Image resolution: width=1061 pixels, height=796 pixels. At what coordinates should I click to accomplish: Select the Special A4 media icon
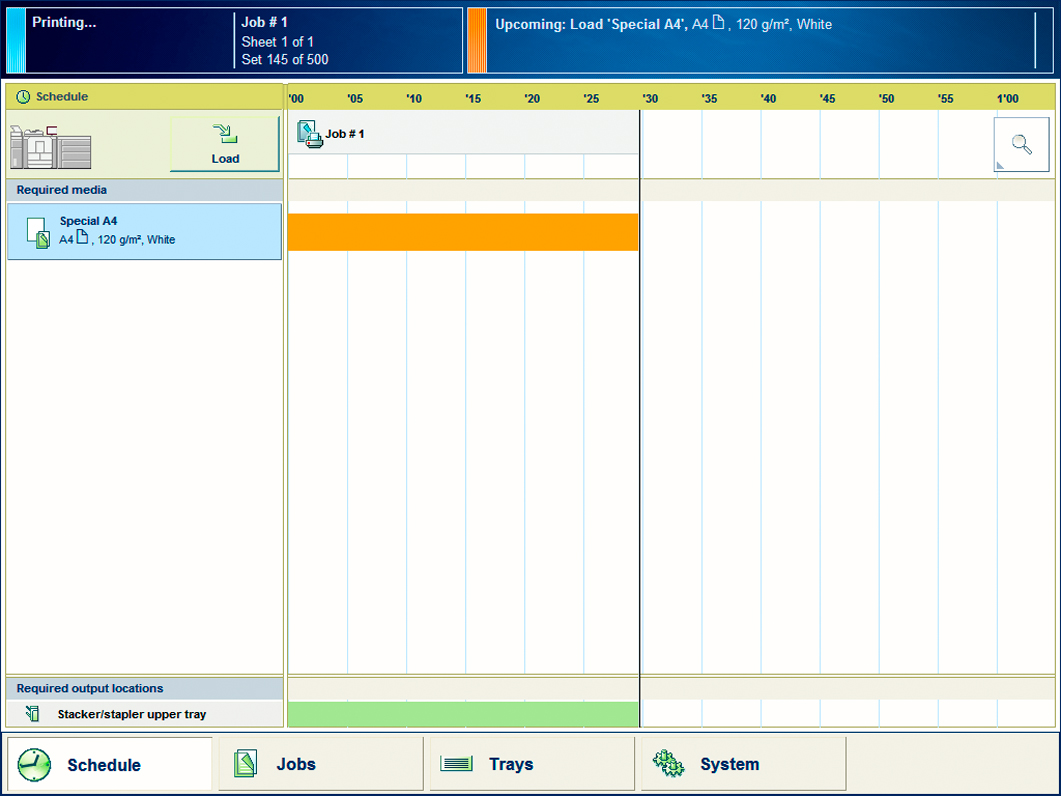[x=37, y=232]
